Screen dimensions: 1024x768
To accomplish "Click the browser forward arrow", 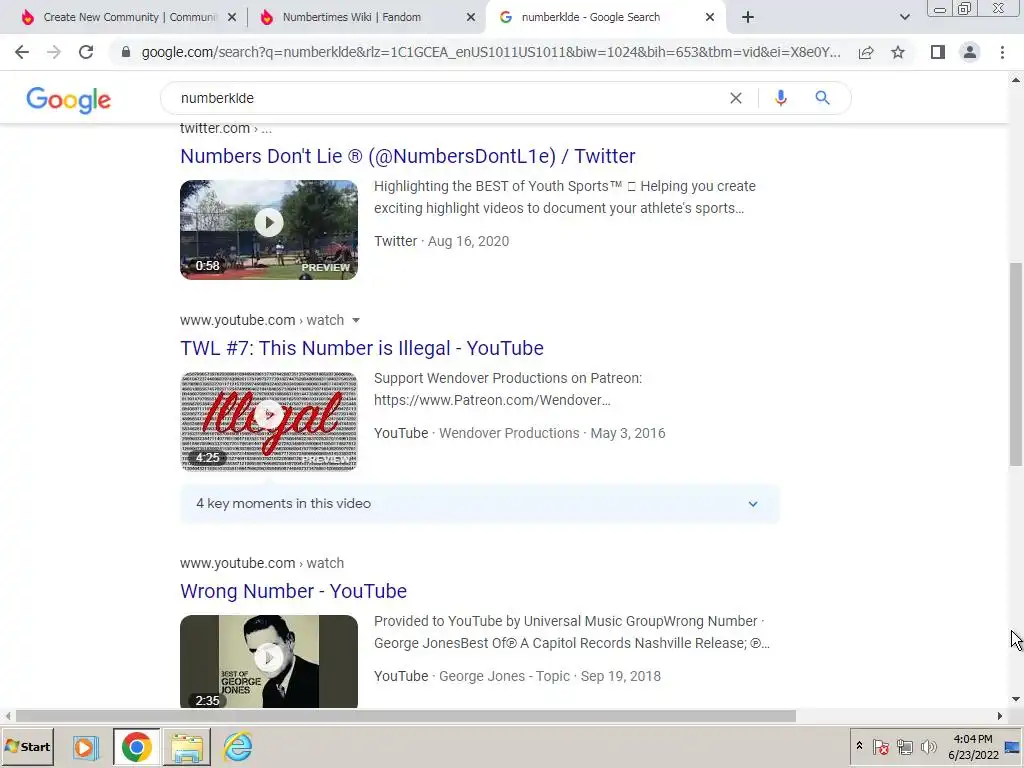I will [54, 52].
